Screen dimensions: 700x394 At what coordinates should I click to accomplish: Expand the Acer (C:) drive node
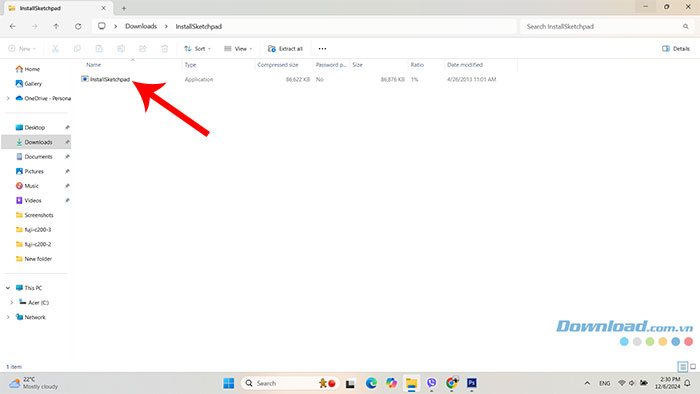pos(12,303)
